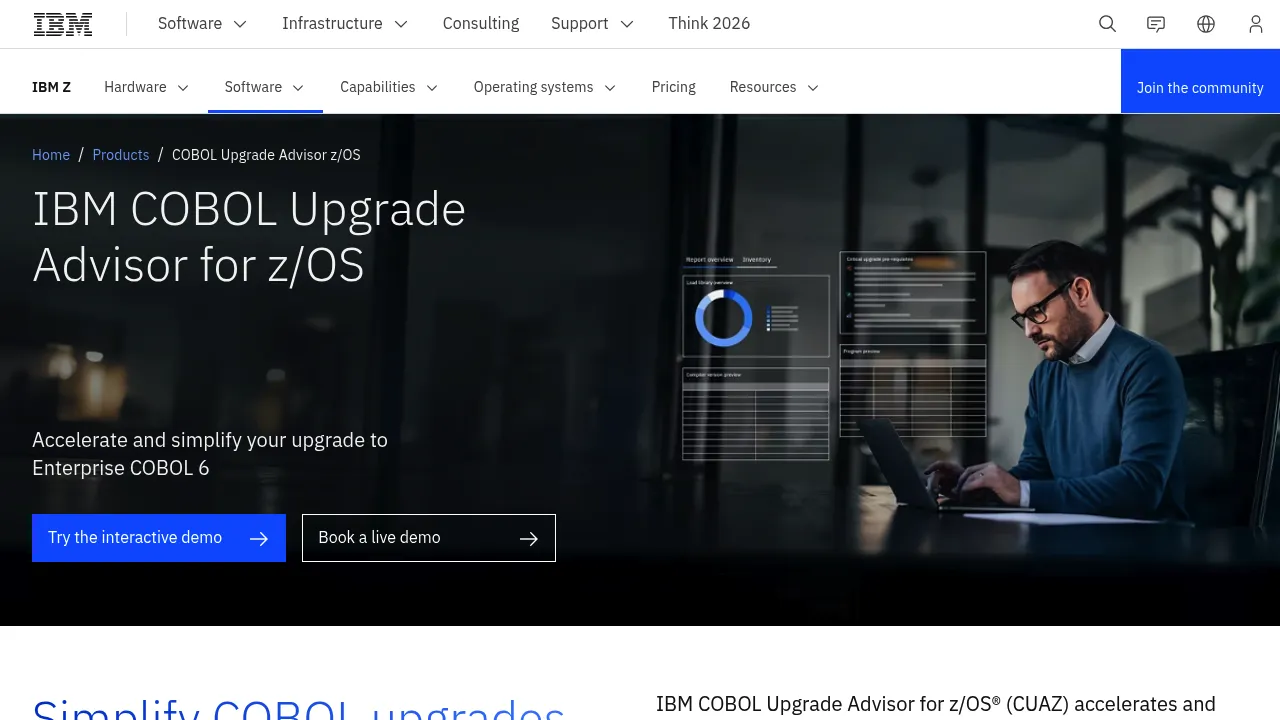This screenshot has height=720, width=1280.
Task: Open Products breadcrumb link
Action: click(x=121, y=155)
